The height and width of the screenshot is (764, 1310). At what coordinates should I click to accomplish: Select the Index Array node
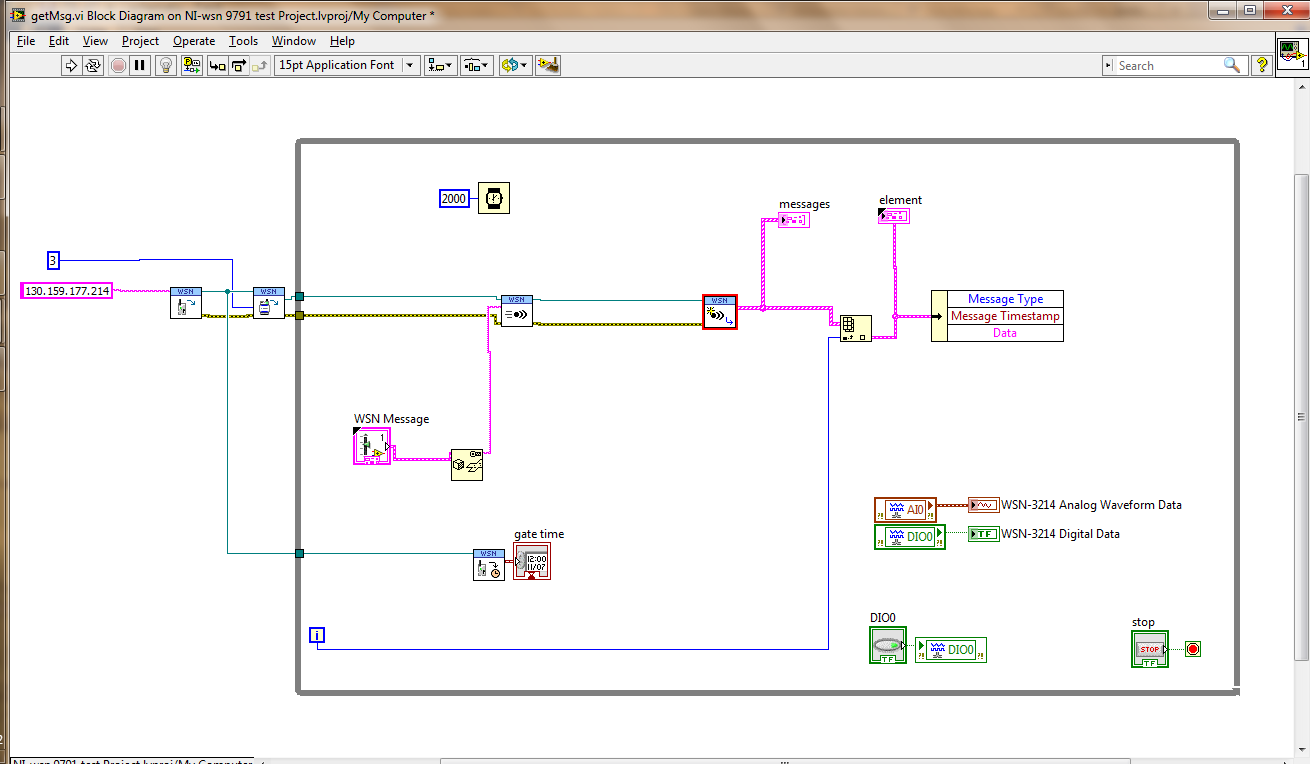856,329
